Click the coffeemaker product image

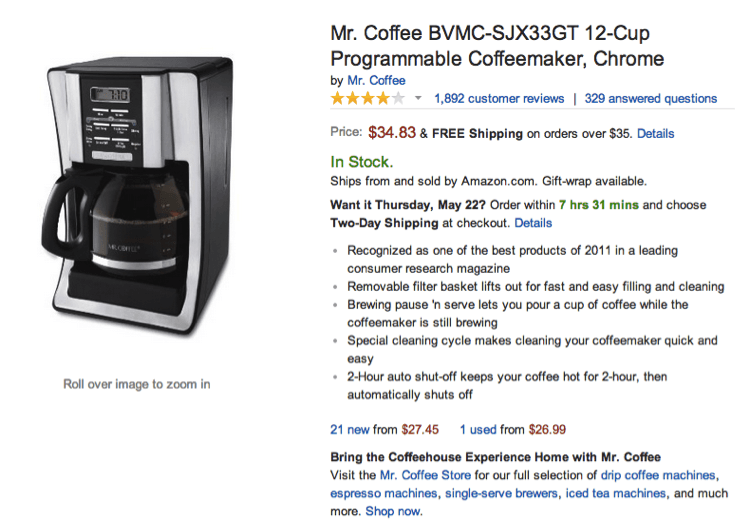pos(138,196)
